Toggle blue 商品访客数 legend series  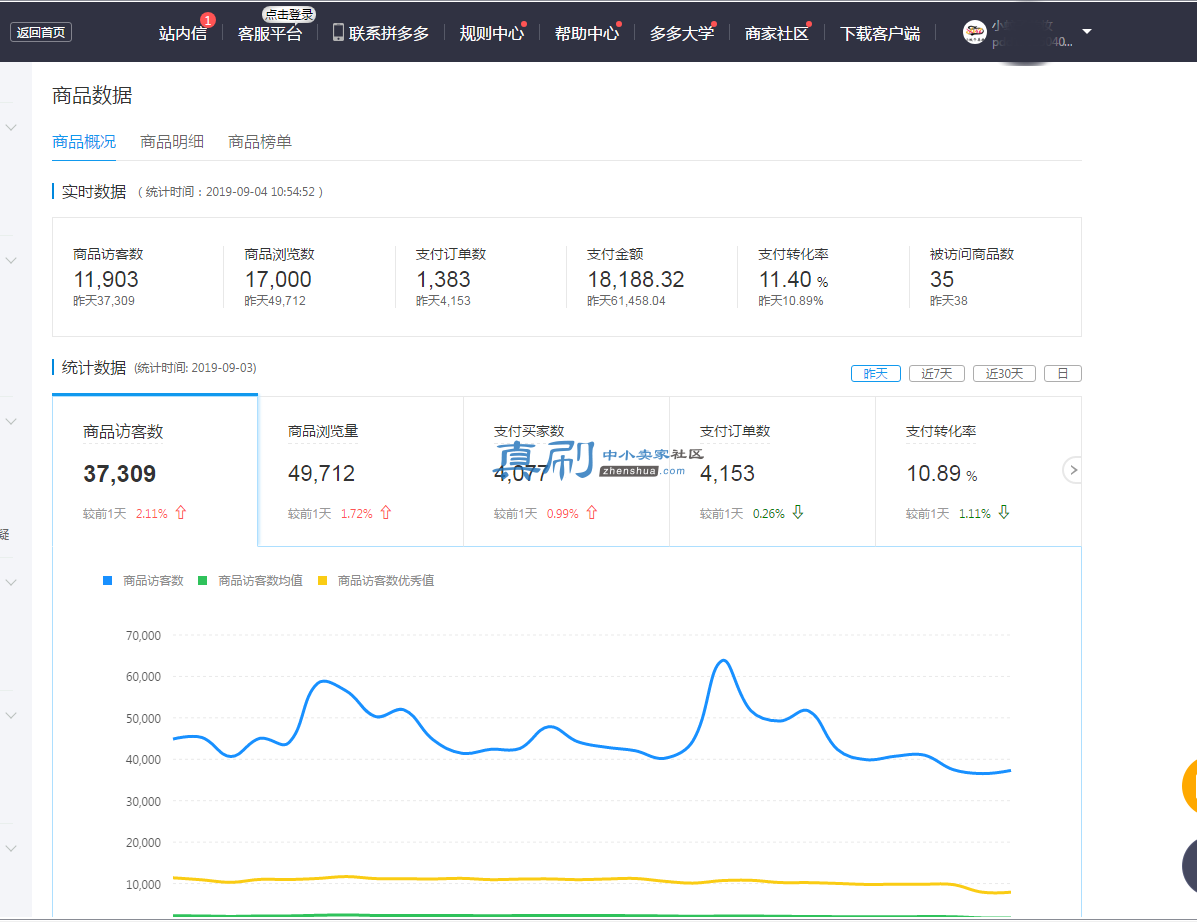pyautogui.click(x=144, y=581)
